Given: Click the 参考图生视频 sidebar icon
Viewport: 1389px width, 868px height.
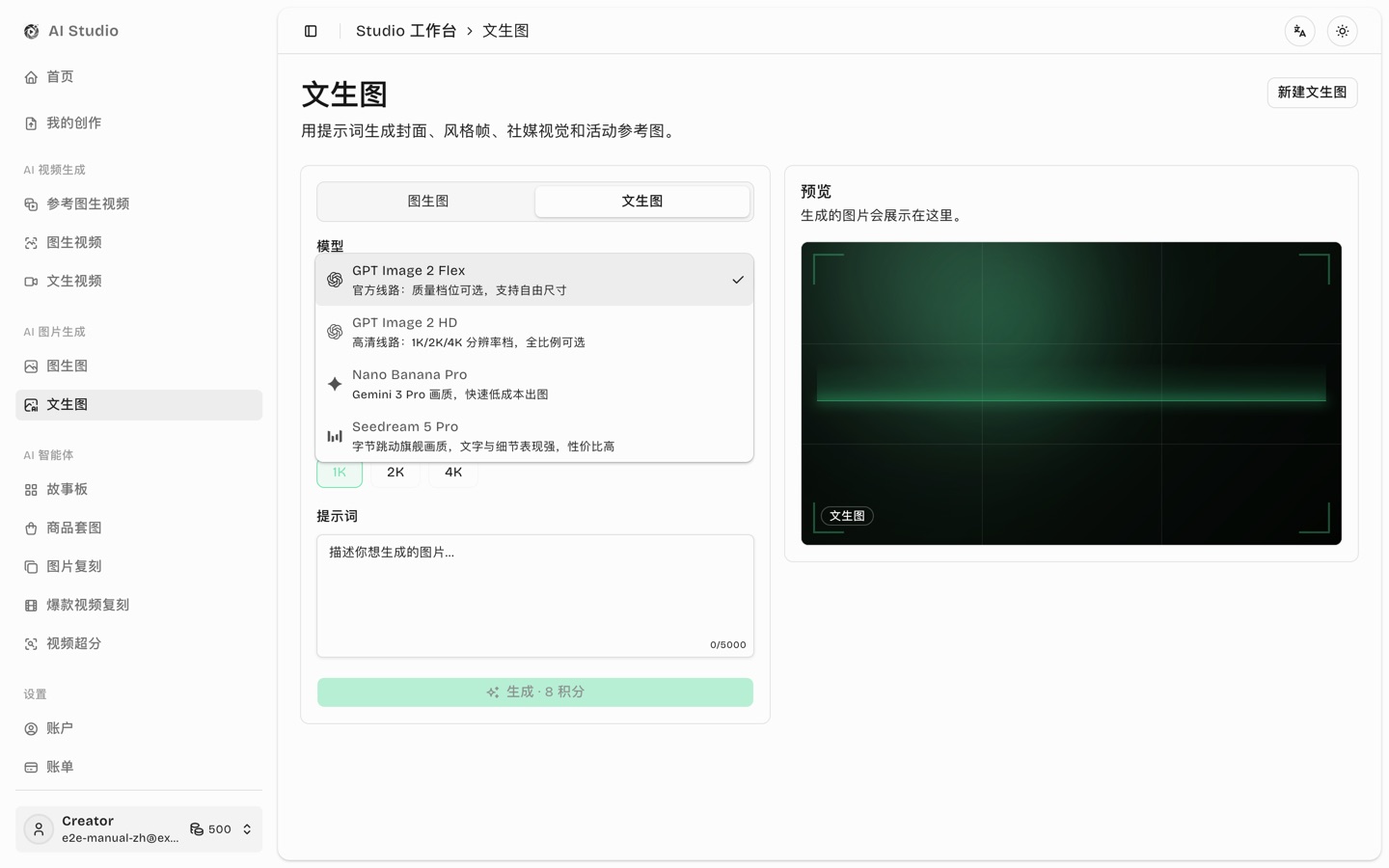Looking at the screenshot, I should coord(31,204).
